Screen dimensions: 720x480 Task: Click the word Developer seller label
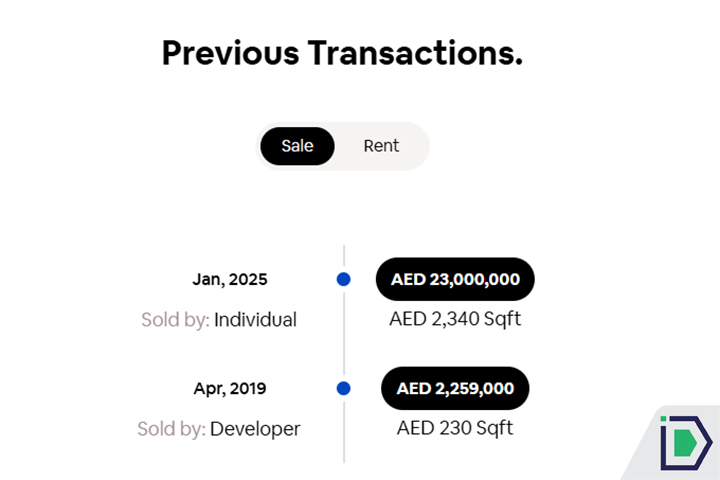[x=255, y=429]
